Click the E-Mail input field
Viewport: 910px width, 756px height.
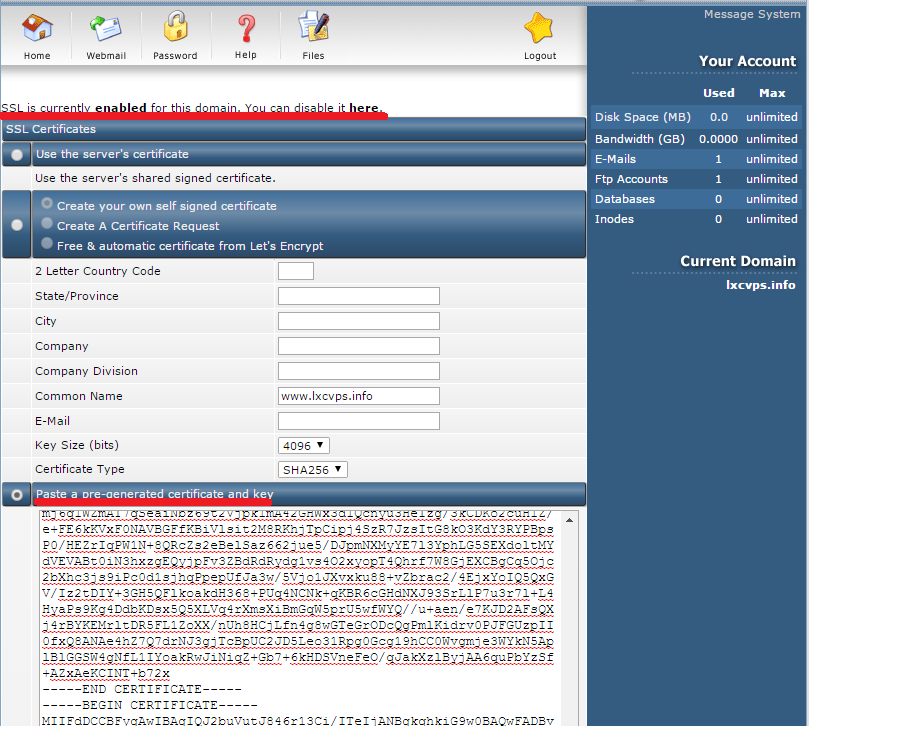click(x=359, y=421)
